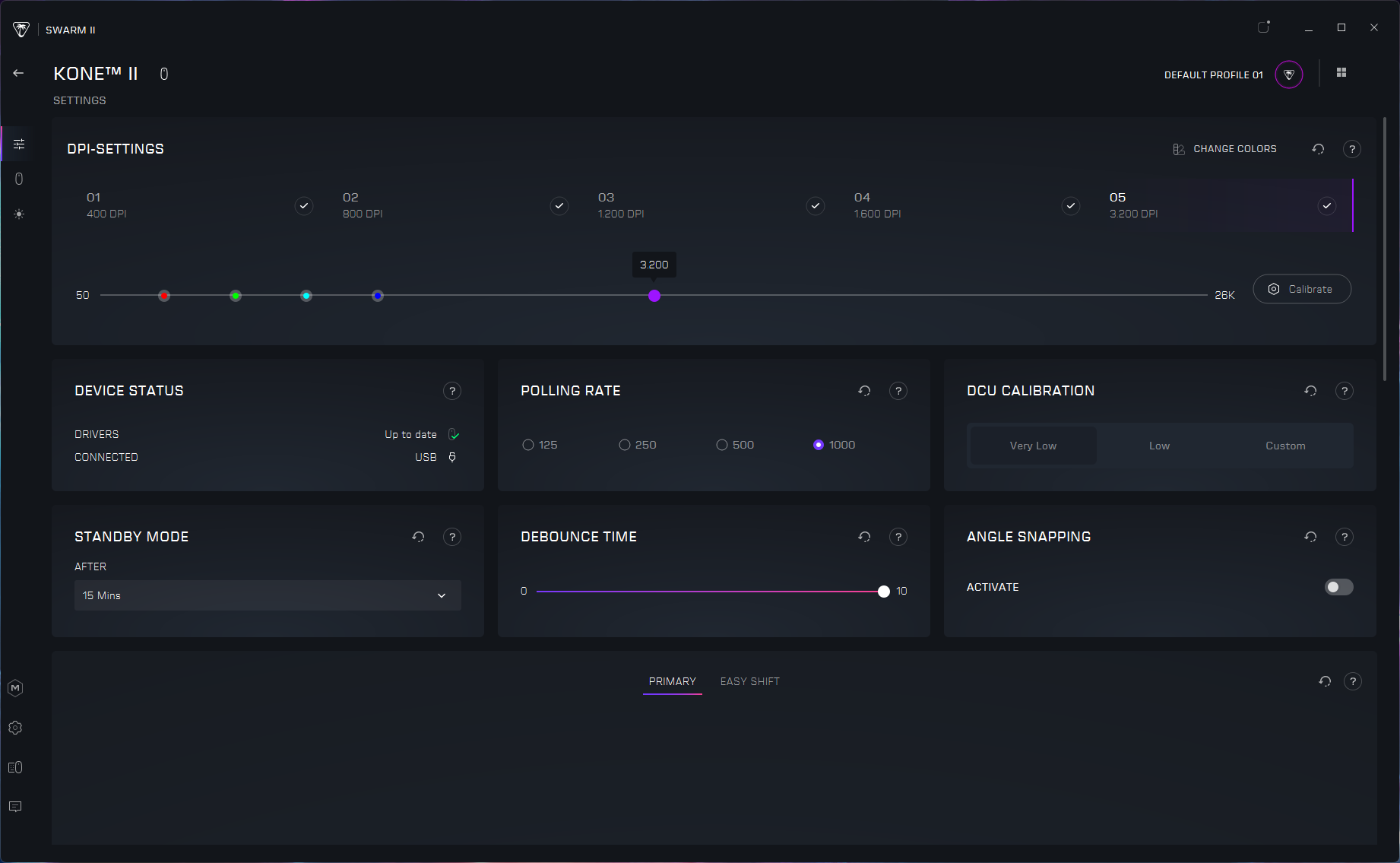
Task: Click the Swarm II logo icon
Action: click(21, 30)
